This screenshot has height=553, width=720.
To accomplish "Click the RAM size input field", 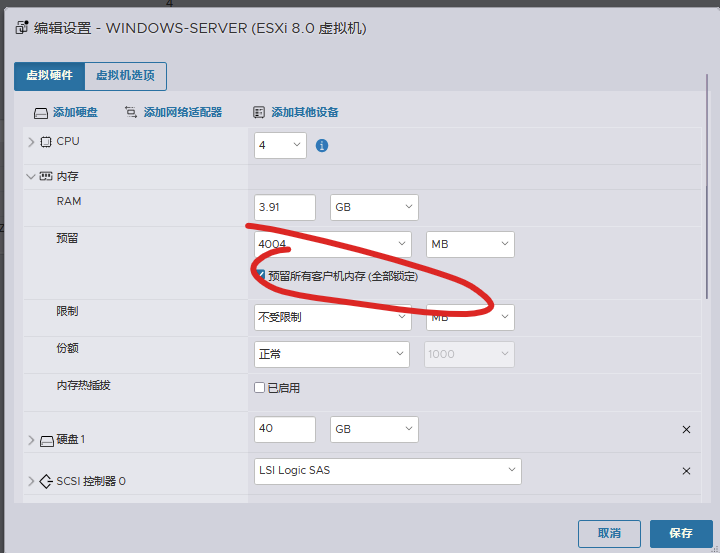I will [x=285, y=207].
